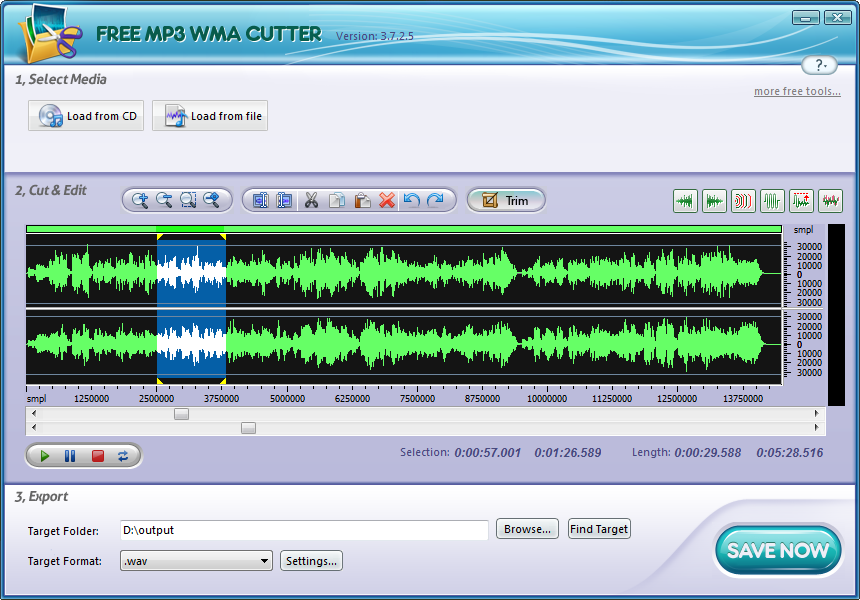Click inside the Target Folder field
The image size is (860, 600).
click(300, 530)
